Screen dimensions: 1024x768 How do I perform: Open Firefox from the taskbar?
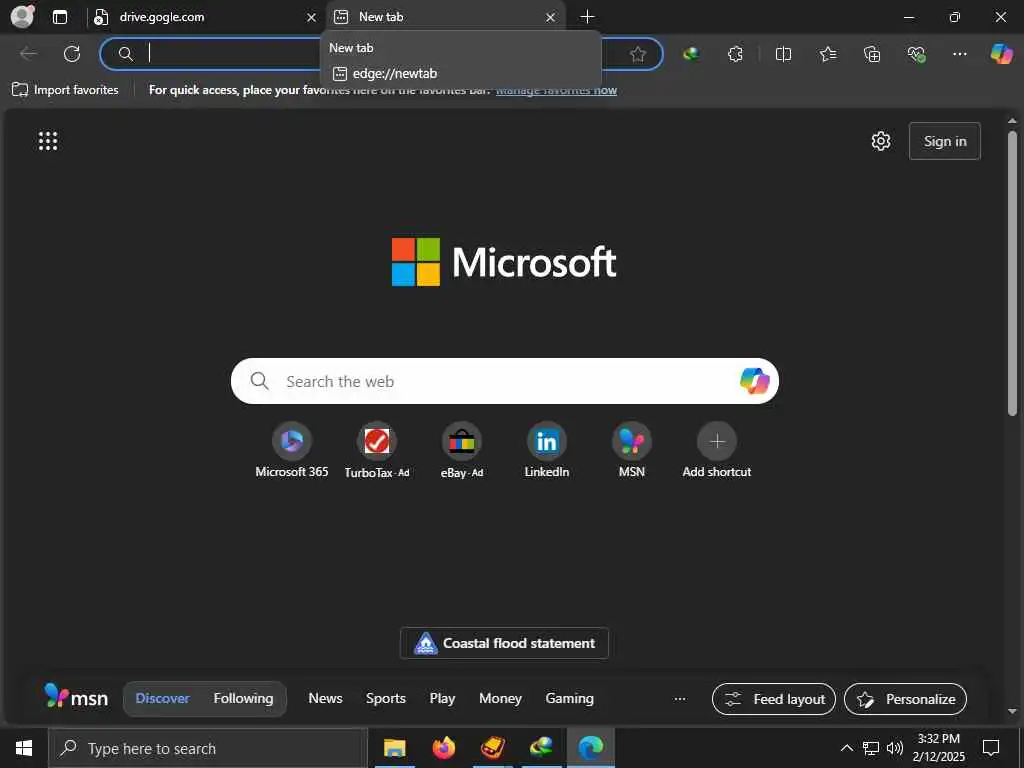pos(443,748)
